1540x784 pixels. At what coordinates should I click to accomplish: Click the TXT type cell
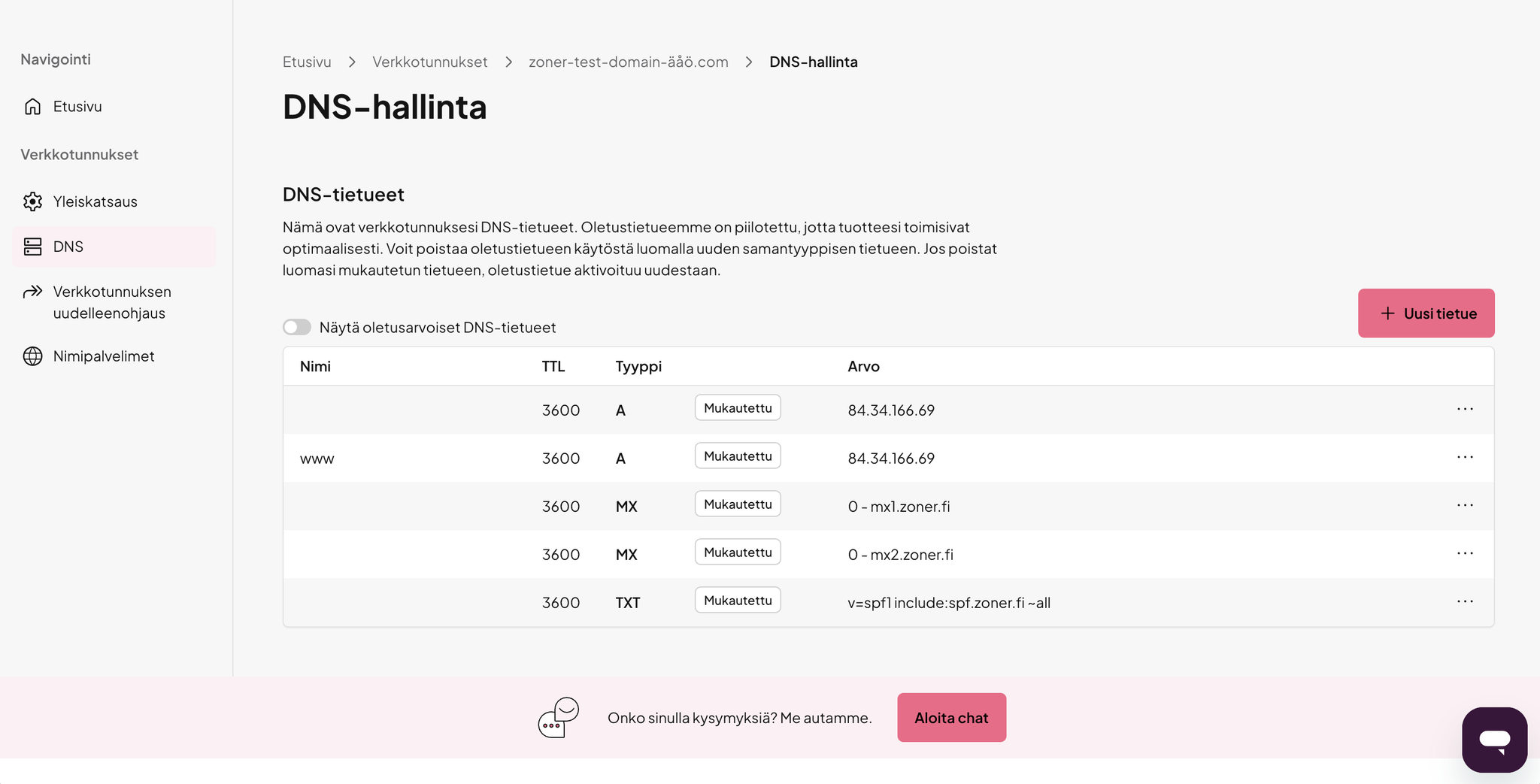point(628,603)
